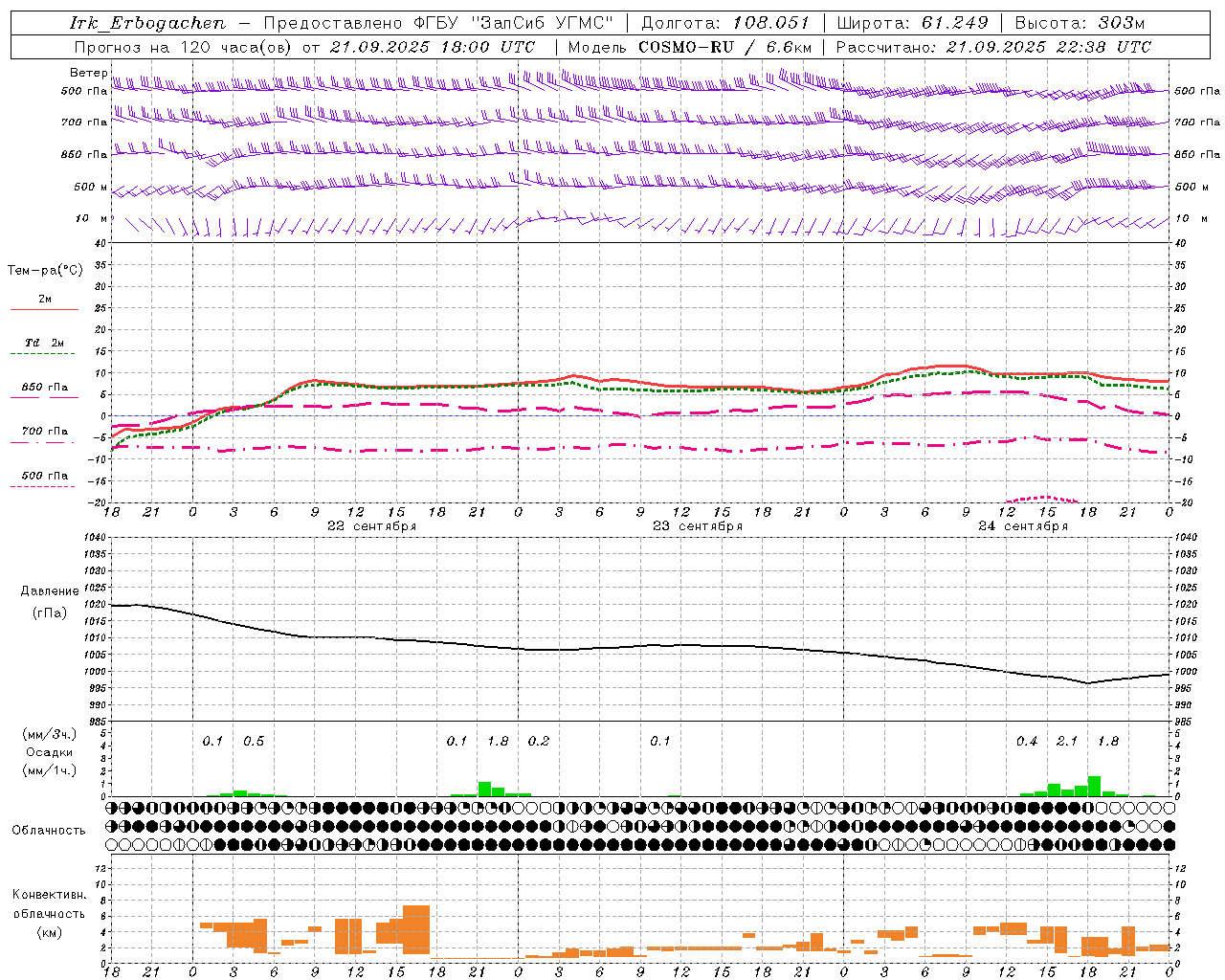The height and width of the screenshot is (980, 1225).
Task: Click the station name Irk_Erbogachen
Action: tap(147, 23)
